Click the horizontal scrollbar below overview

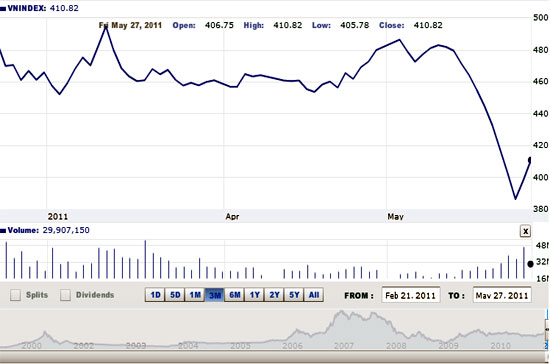[273, 357]
